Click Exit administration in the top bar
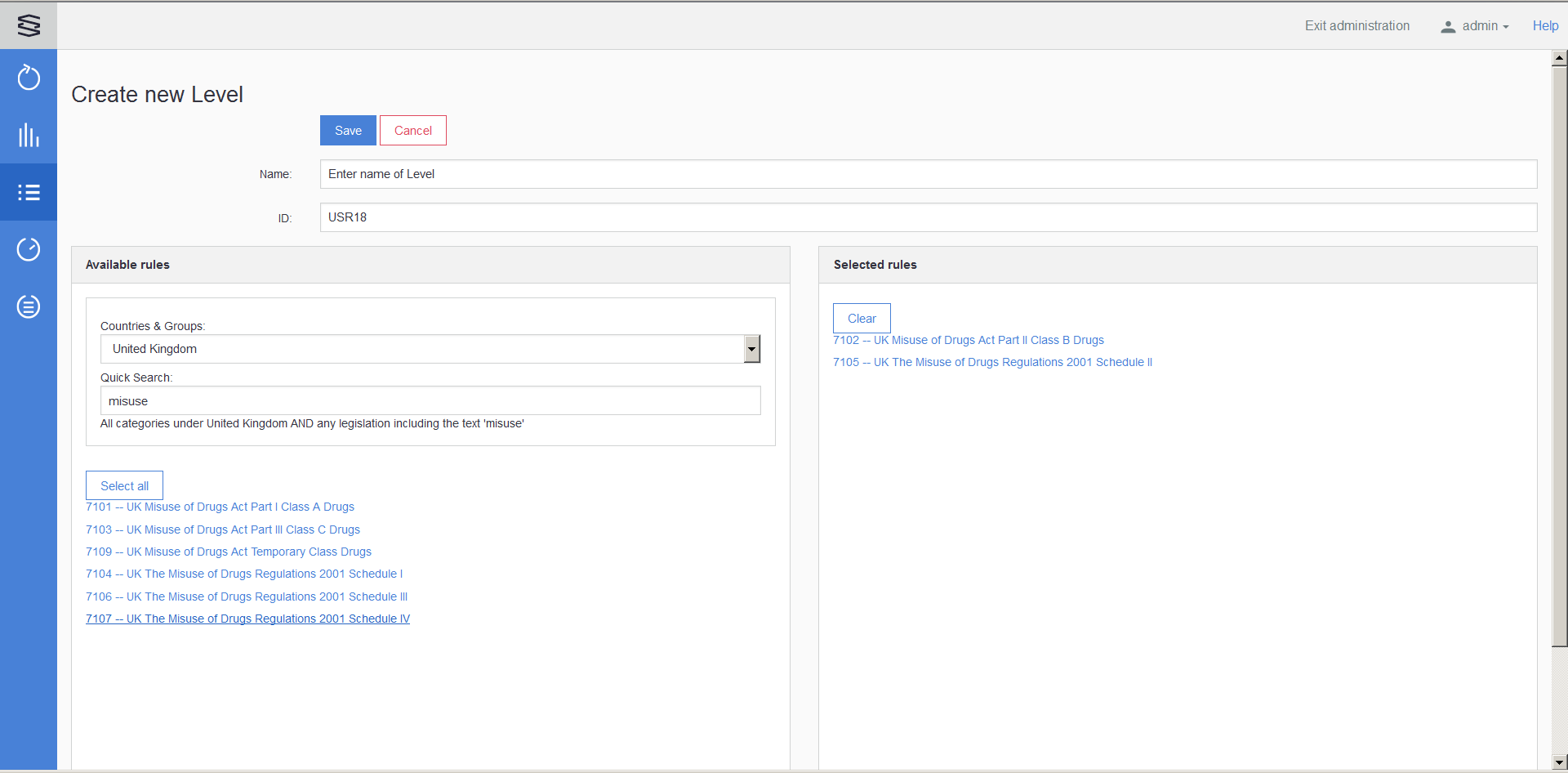This screenshot has width=1568, height=773. point(1356,26)
